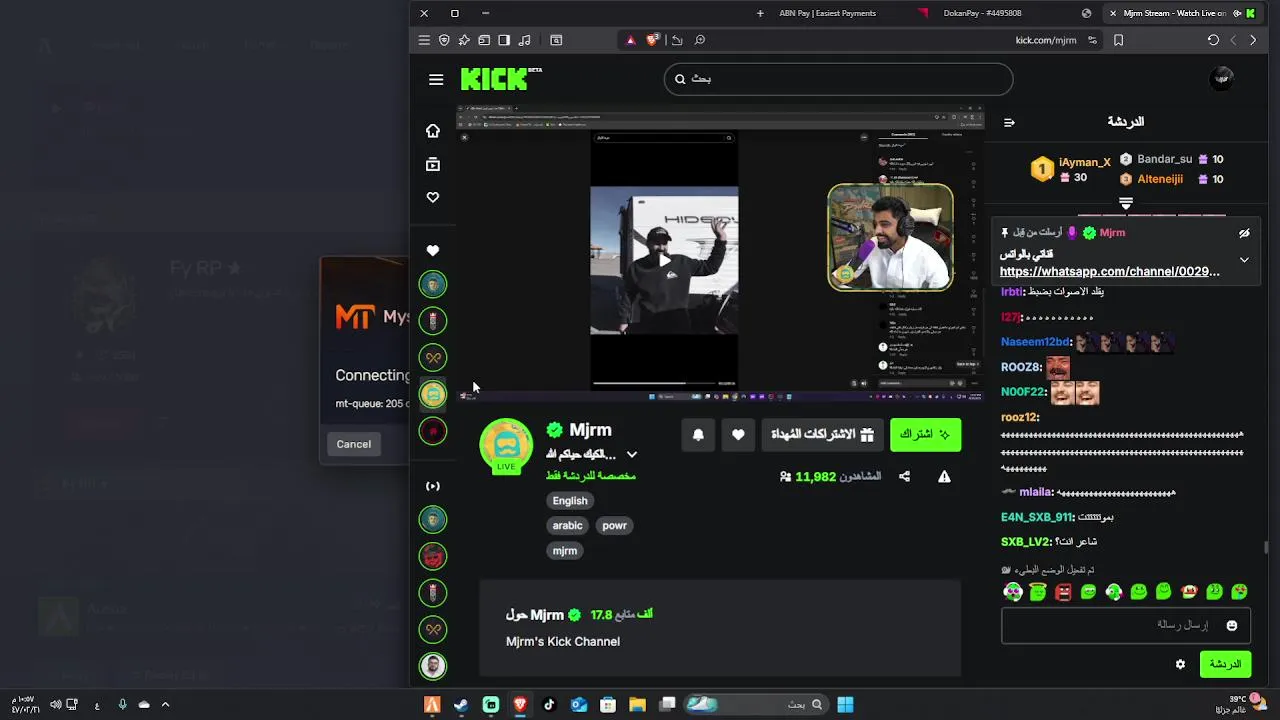Open the Home icon in Kick sidebar

pos(433,131)
